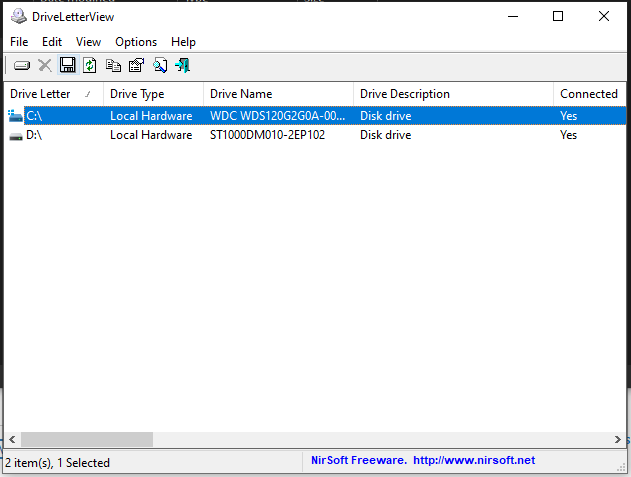Click the Refresh toolbar icon
The height and width of the screenshot is (477, 631).
[x=90, y=65]
